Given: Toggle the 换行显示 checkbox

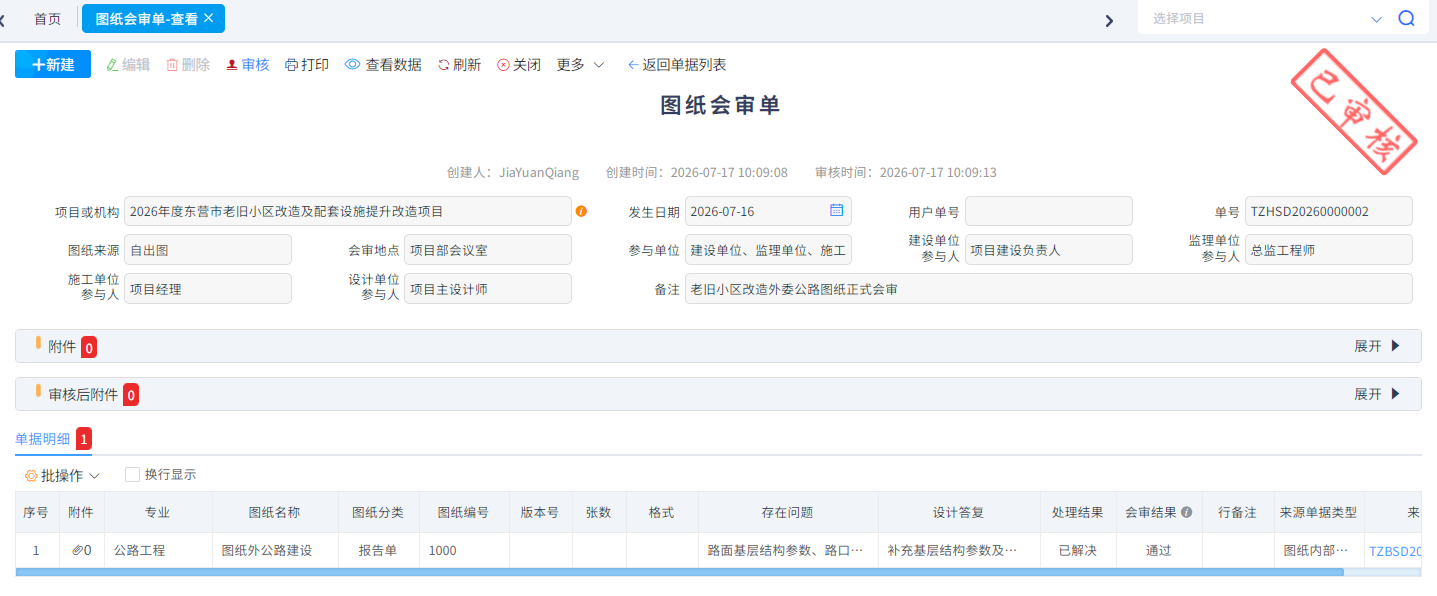Looking at the screenshot, I should (x=132, y=474).
